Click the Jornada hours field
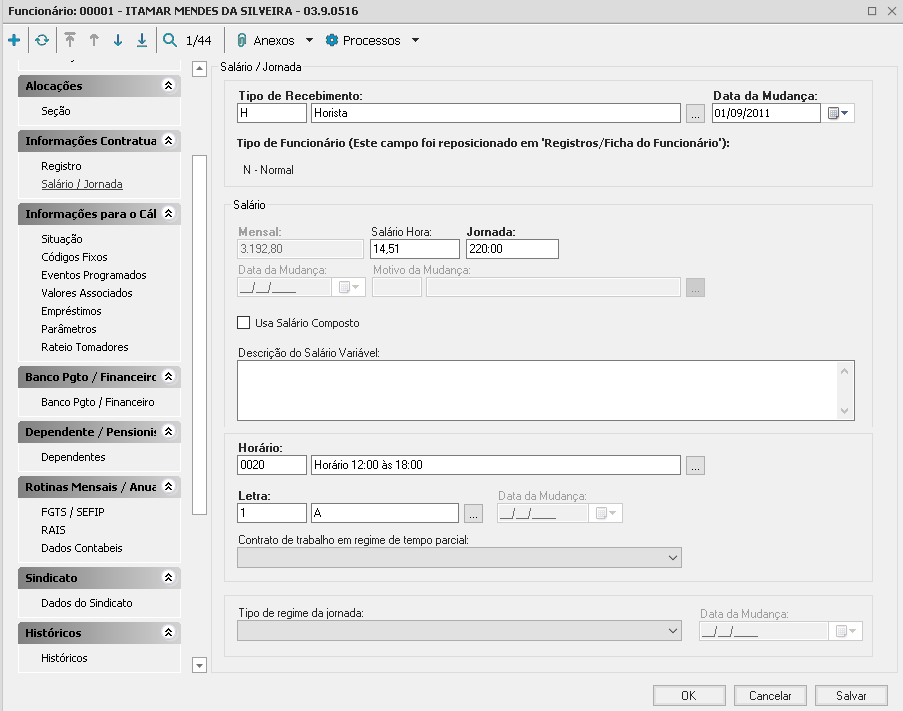 [512, 249]
